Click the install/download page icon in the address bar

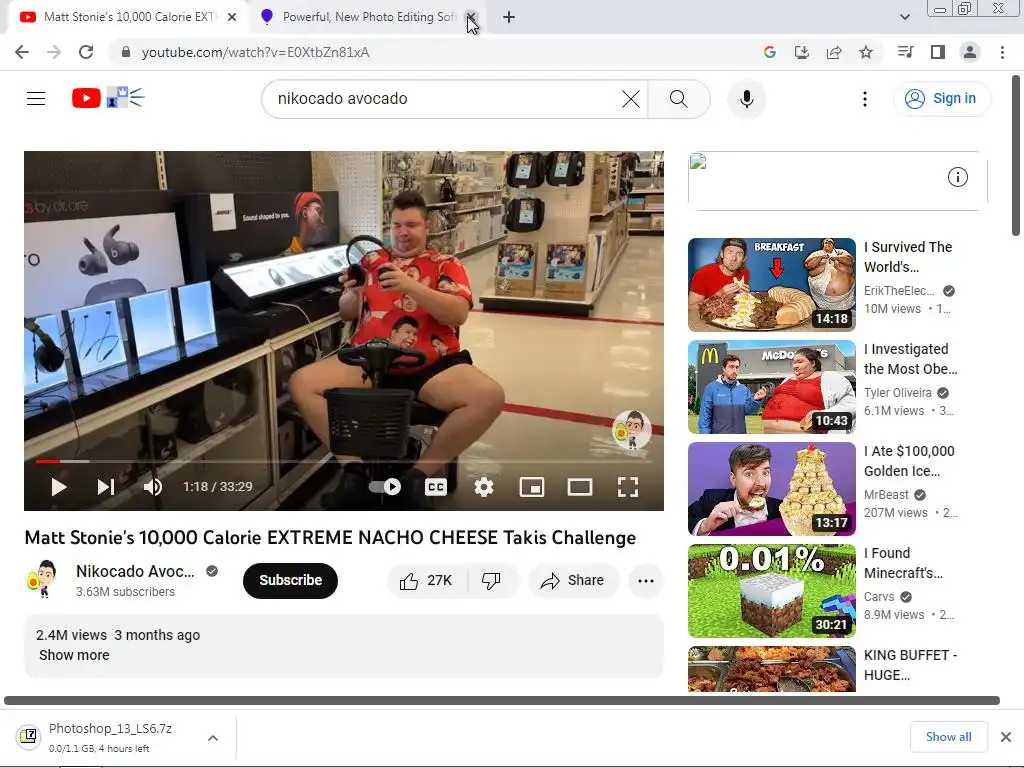tap(802, 52)
